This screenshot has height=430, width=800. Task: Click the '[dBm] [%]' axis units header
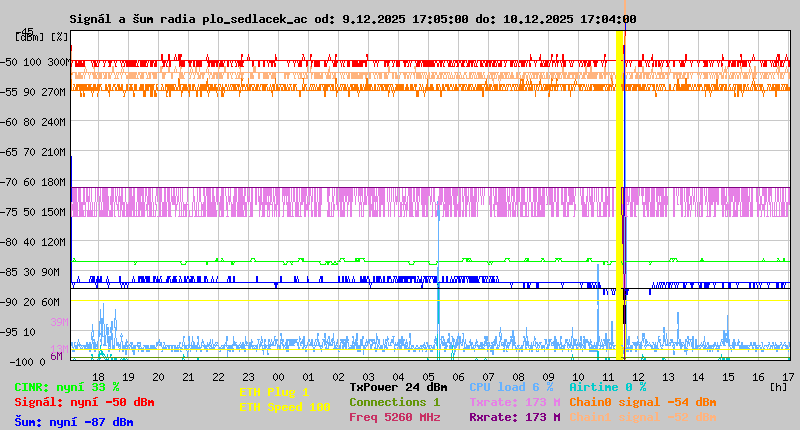[x=42, y=37]
